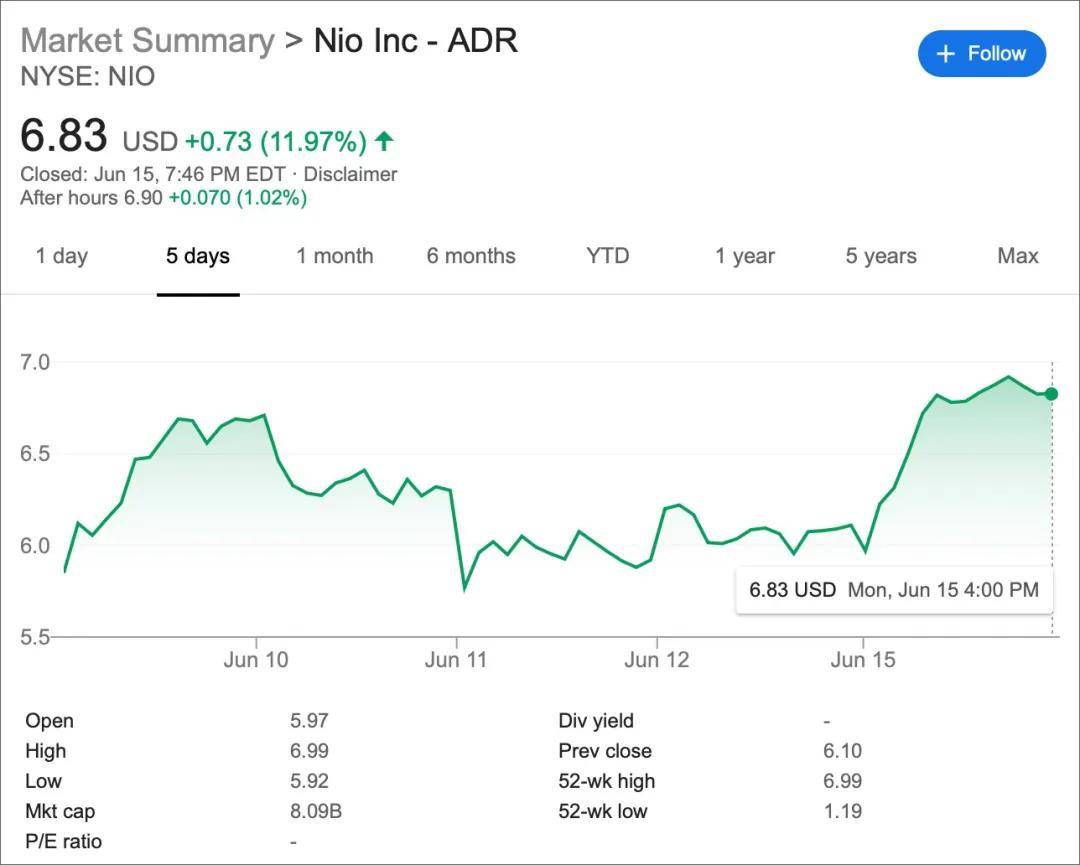Image resolution: width=1080 pixels, height=865 pixels.
Task: Click the Jun 11 date axis label
Action: click(x=456, y=660)
